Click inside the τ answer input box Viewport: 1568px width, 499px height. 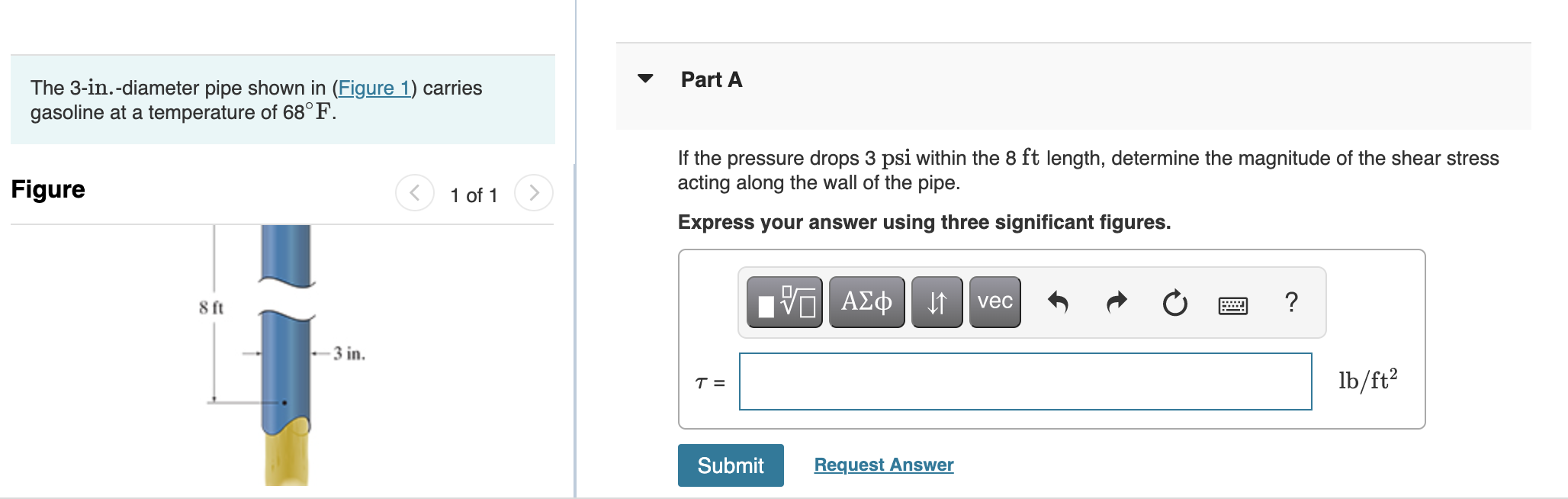1025,381
